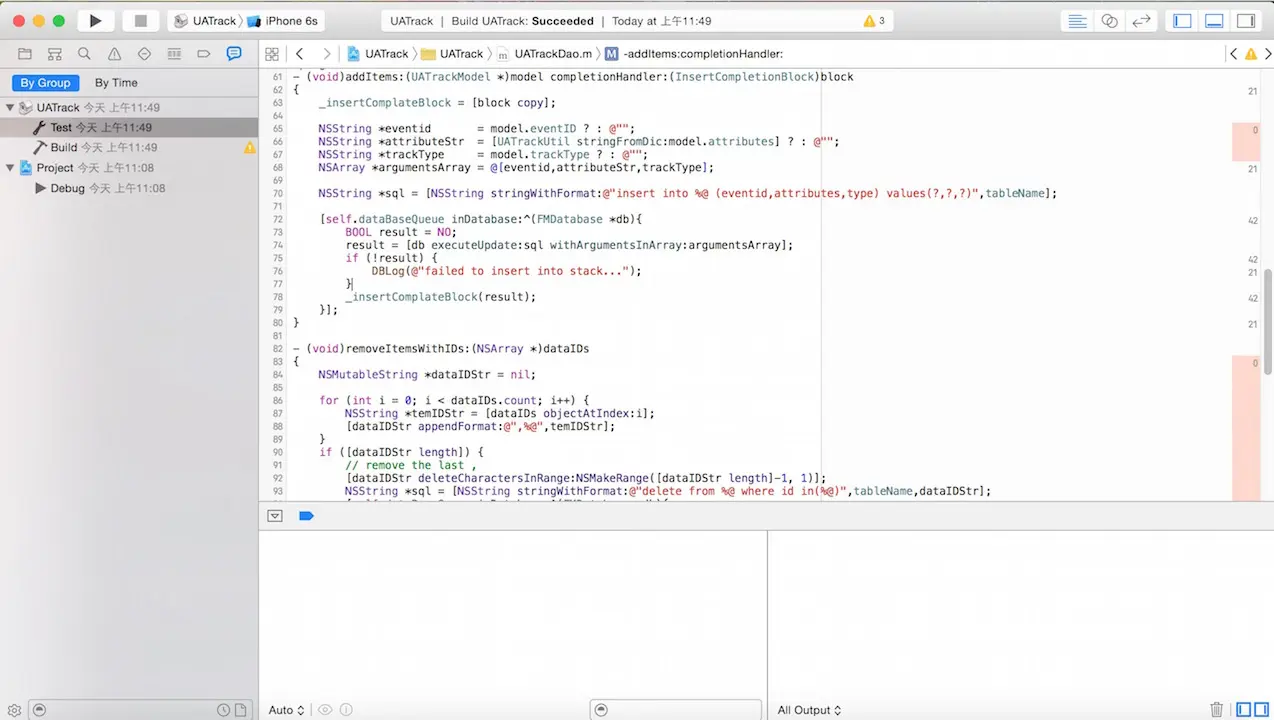Select the Test 上午11:49 report
The height and width of the screenshot is (720, 1274).
point(129,127)
